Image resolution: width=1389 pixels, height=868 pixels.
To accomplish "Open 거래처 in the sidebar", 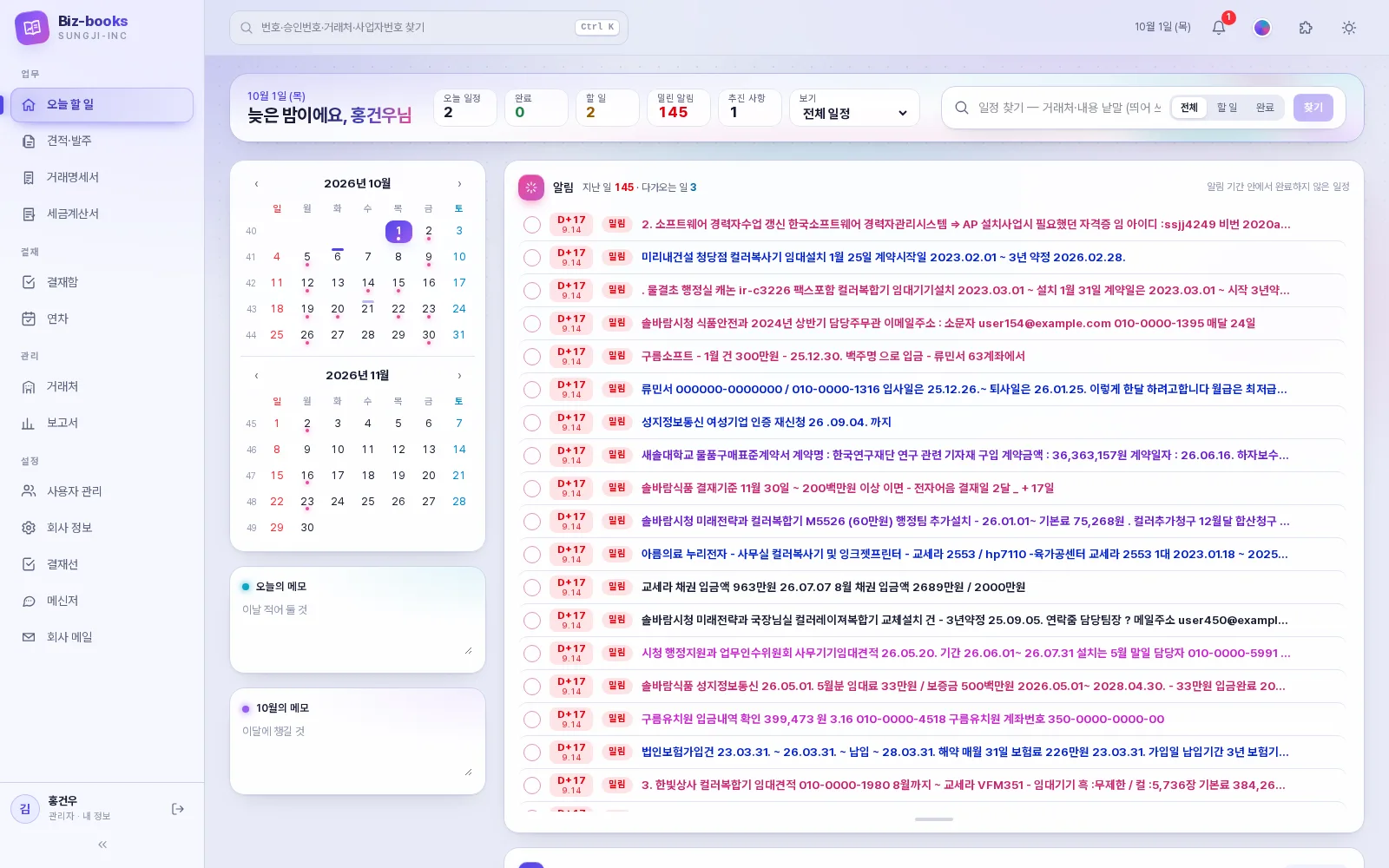I will (102, 386).
